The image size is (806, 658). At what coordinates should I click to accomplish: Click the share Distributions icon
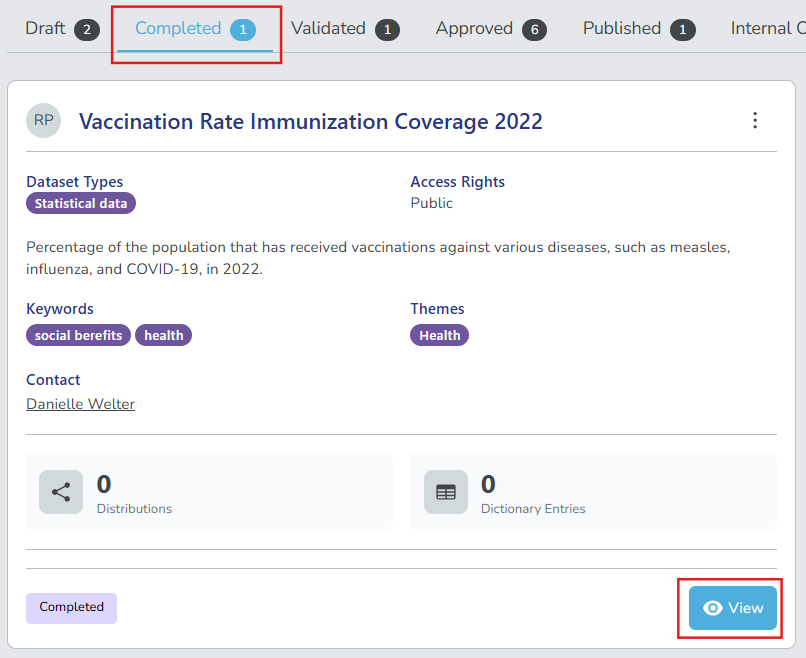coord(61,492)
